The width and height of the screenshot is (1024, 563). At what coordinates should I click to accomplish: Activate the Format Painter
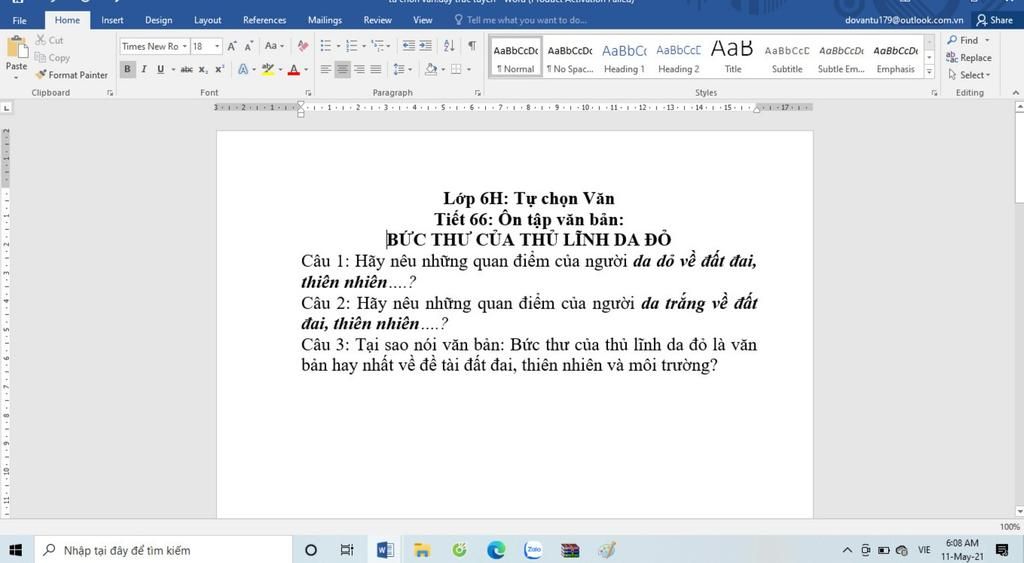[x=72, y=75]
